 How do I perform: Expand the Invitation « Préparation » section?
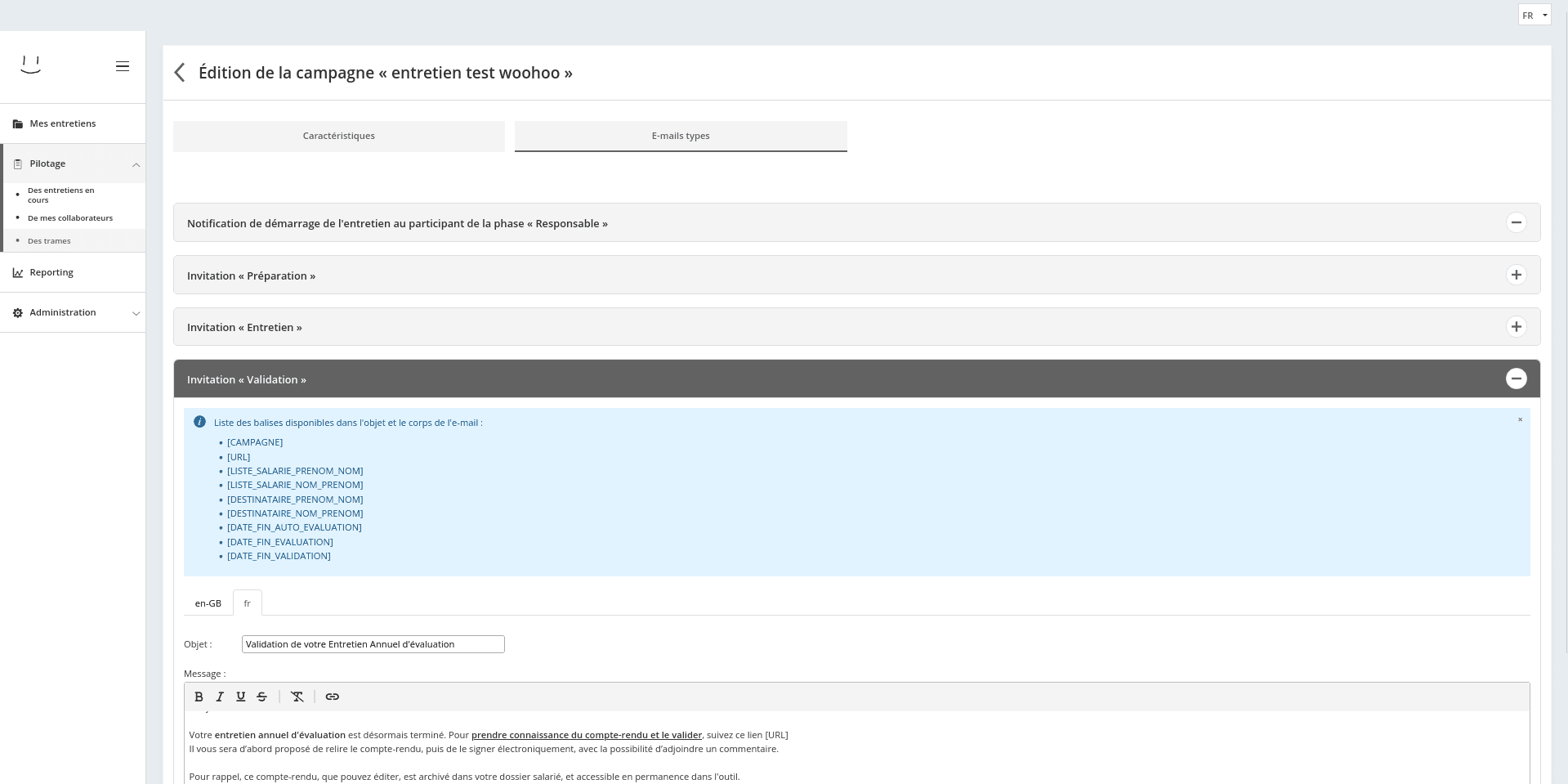1516,275
